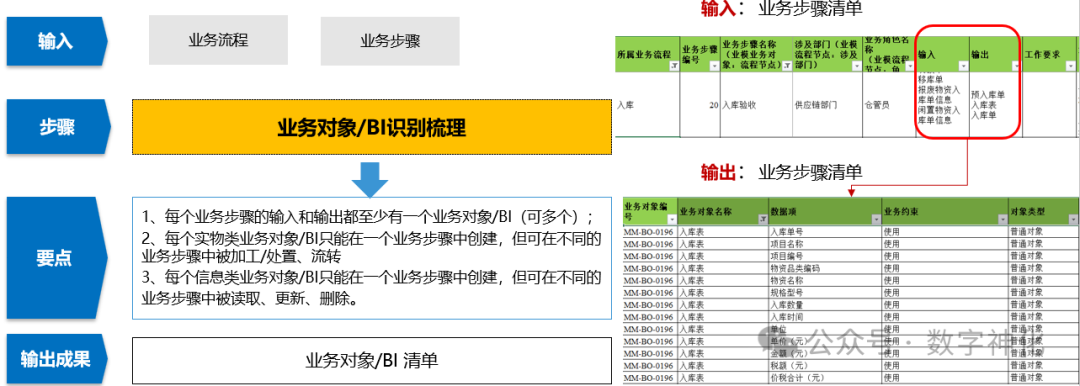The height and width of the screenshot is (386, 1080).
Task: Click MM-BO-0196 in the 入库单号 row
Action: point(649,231)
